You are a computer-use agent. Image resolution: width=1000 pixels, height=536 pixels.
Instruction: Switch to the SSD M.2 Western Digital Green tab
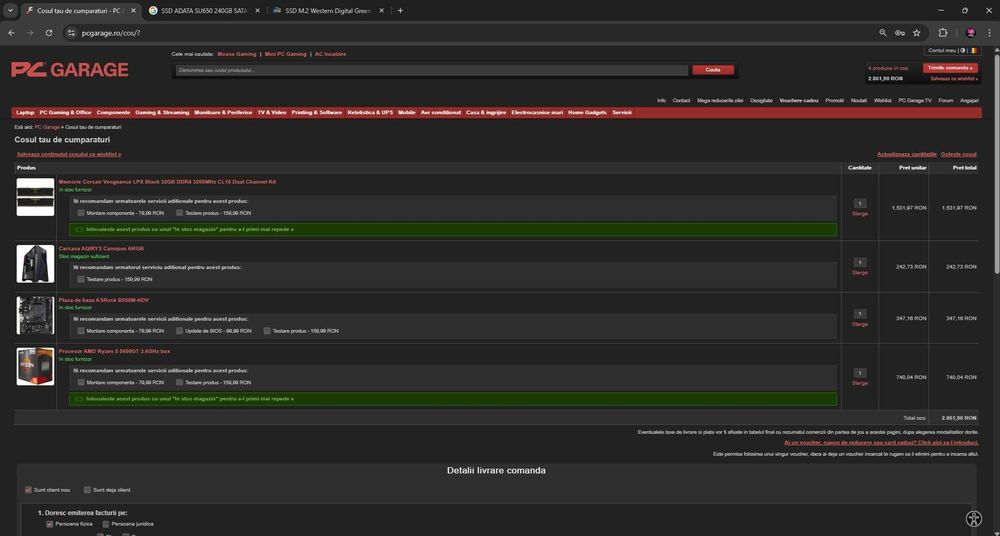(328, 10)
